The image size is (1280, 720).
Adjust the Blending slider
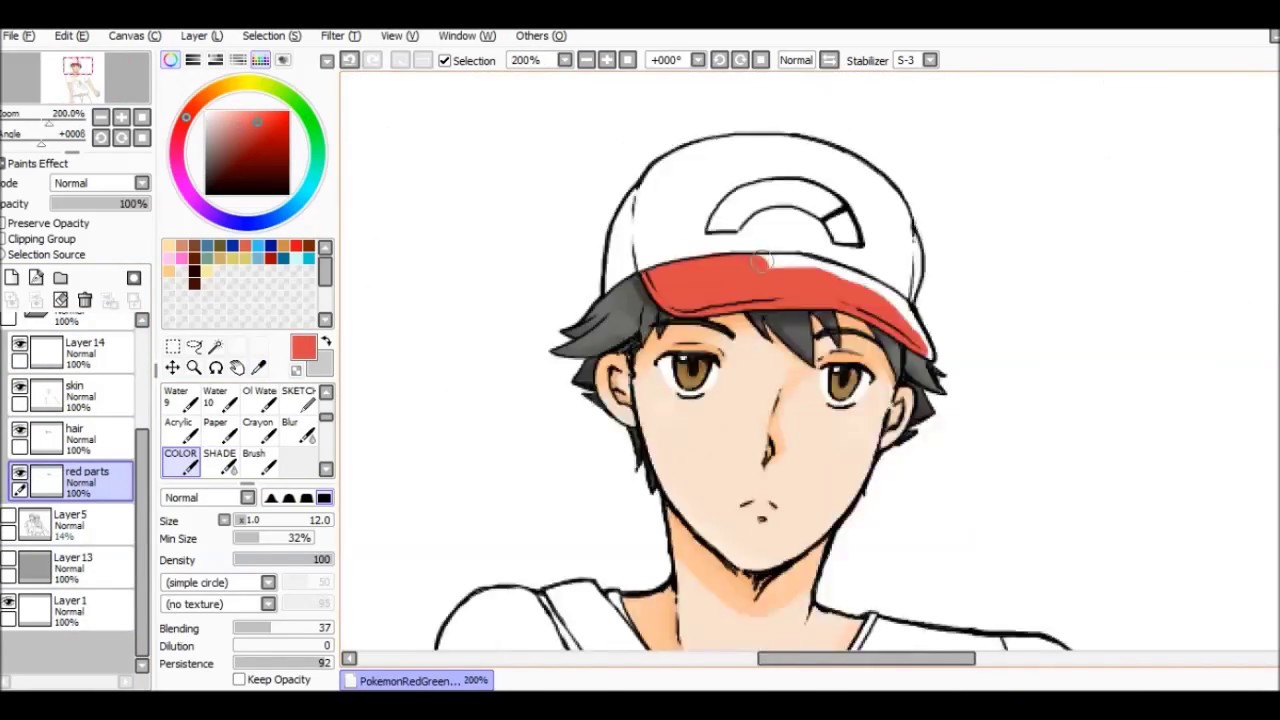[283, 629]
